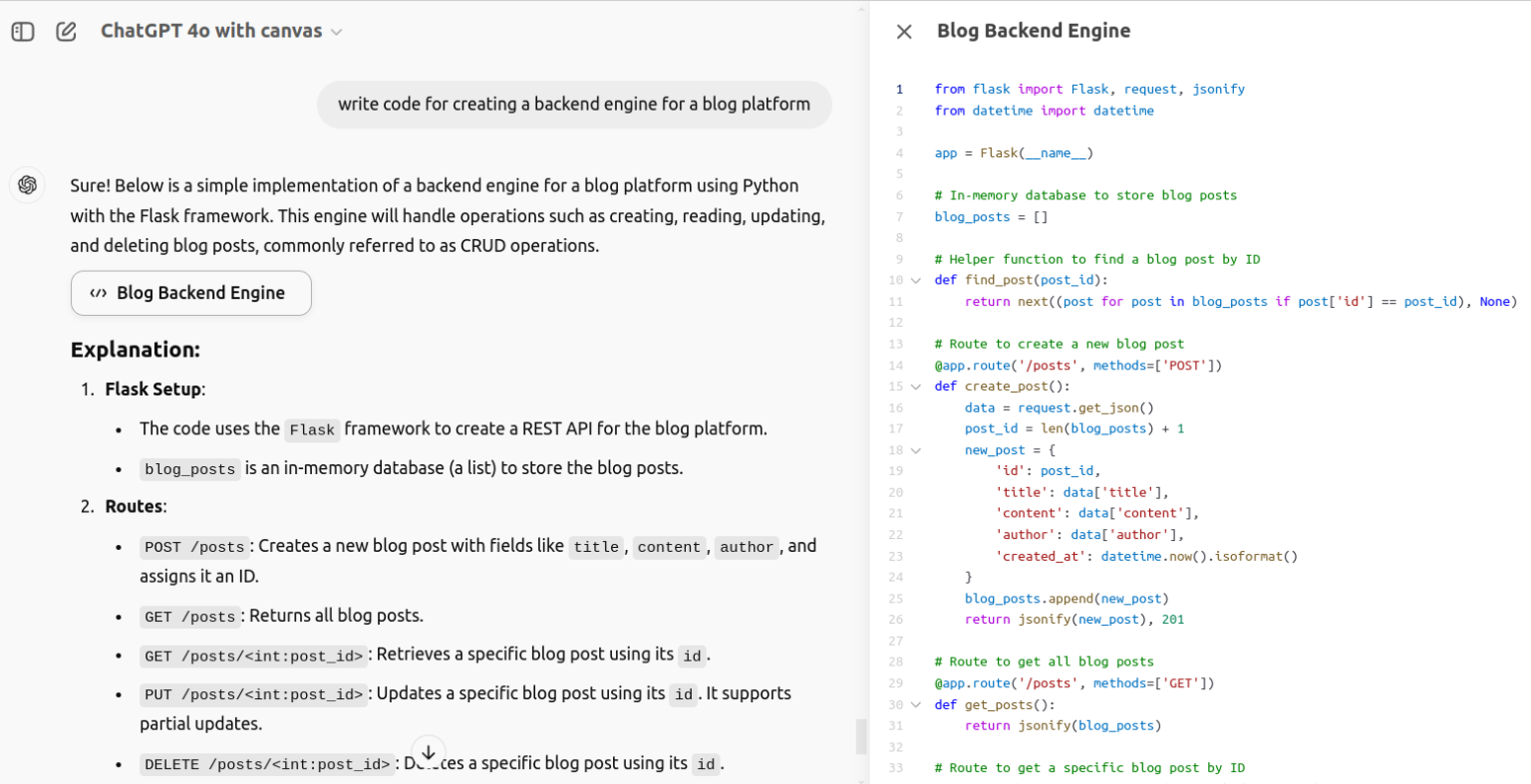Close the Blog Backend Engine canvas

coord(904,32)
